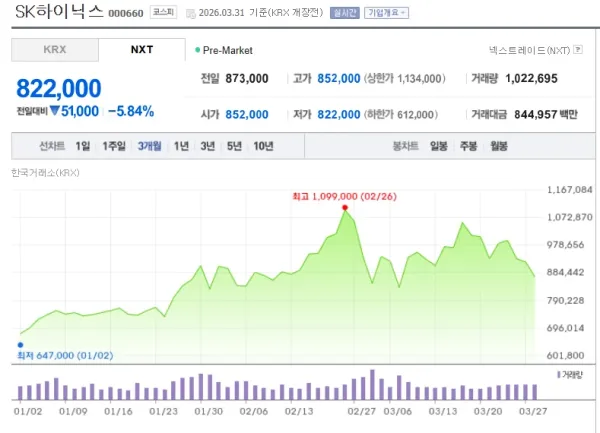
Task: Select the NXT tab
Action: (x=142, y=50)
